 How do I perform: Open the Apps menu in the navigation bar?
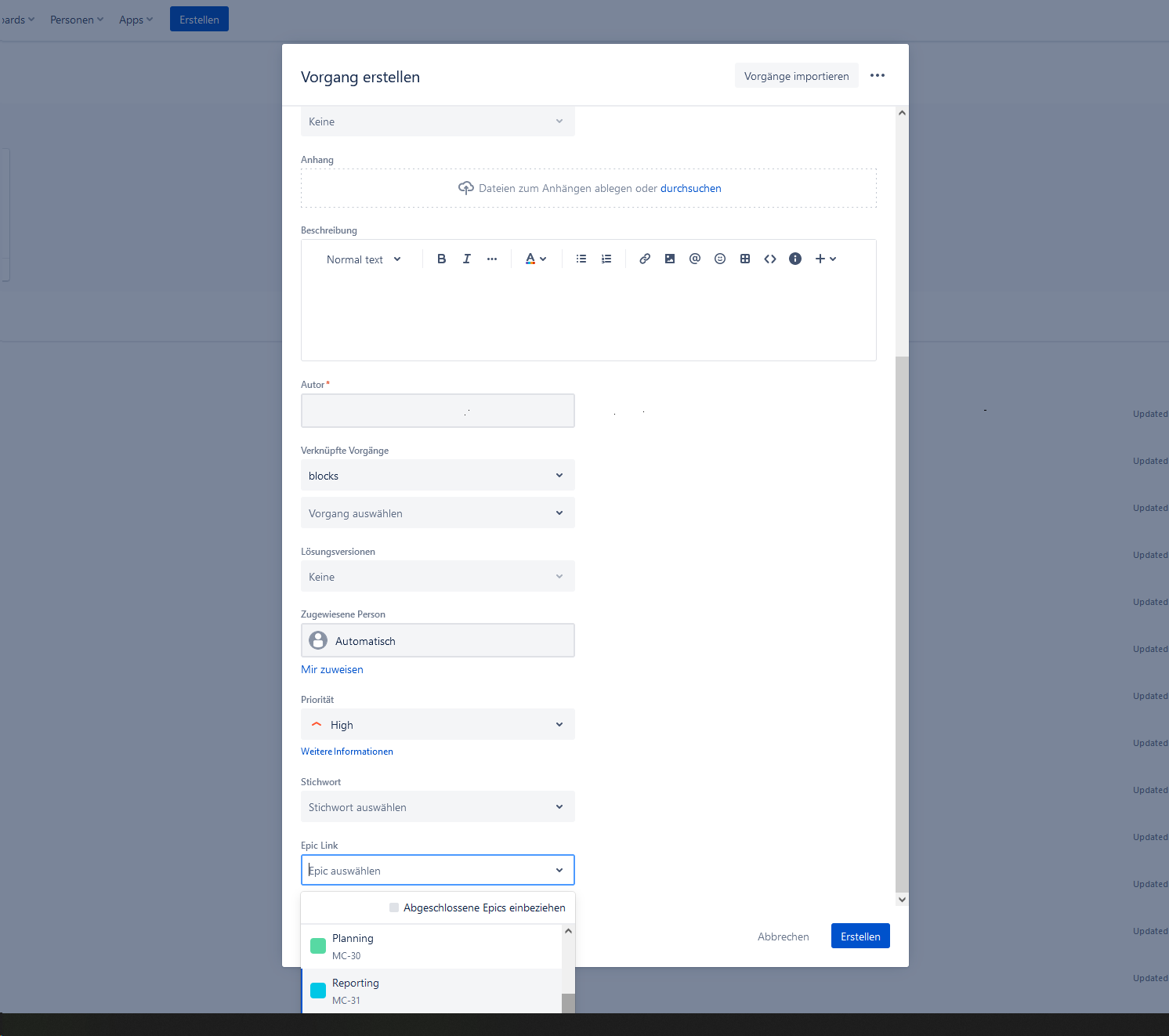click(135, 19)
